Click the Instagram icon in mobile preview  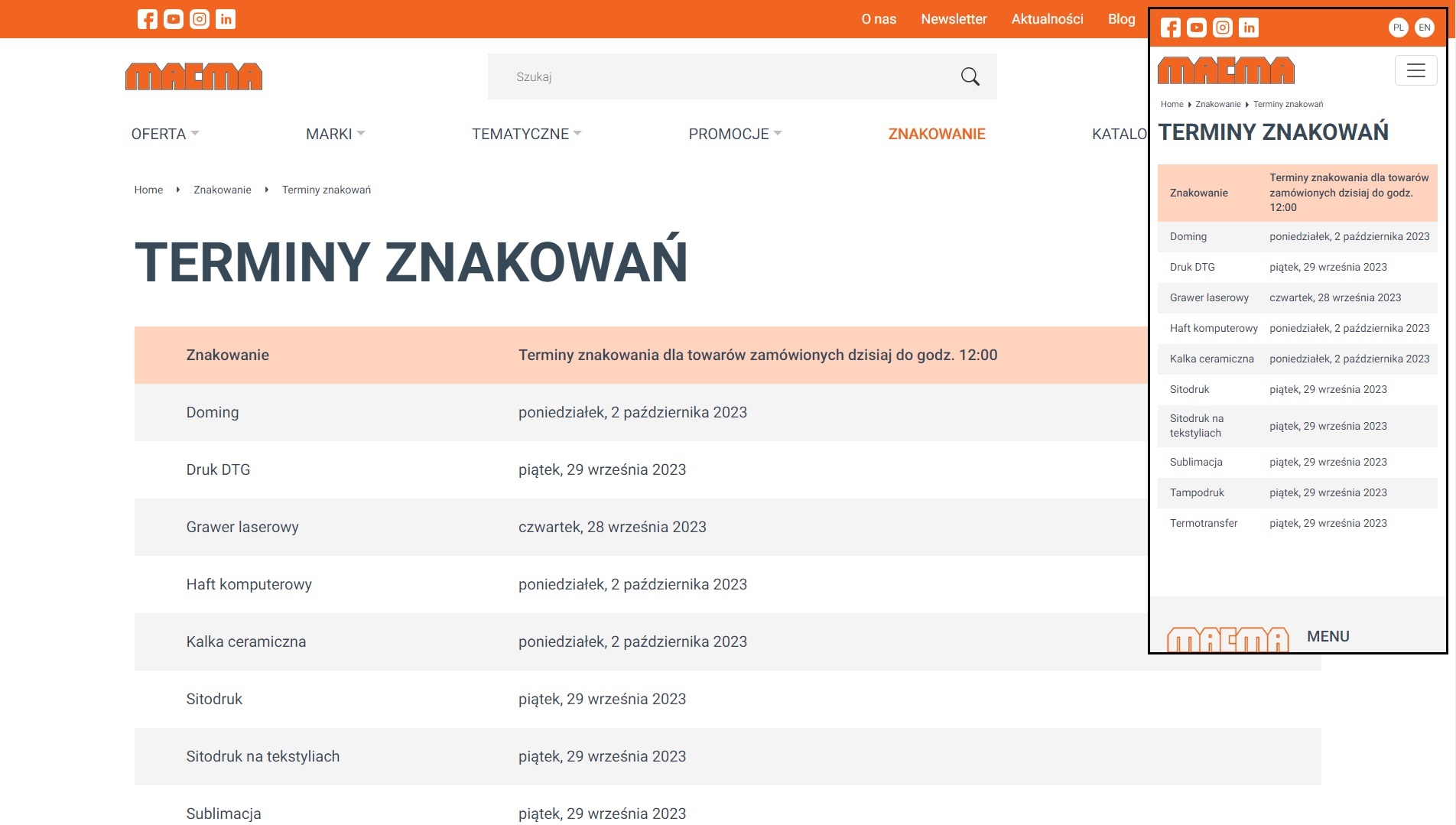1223,28
